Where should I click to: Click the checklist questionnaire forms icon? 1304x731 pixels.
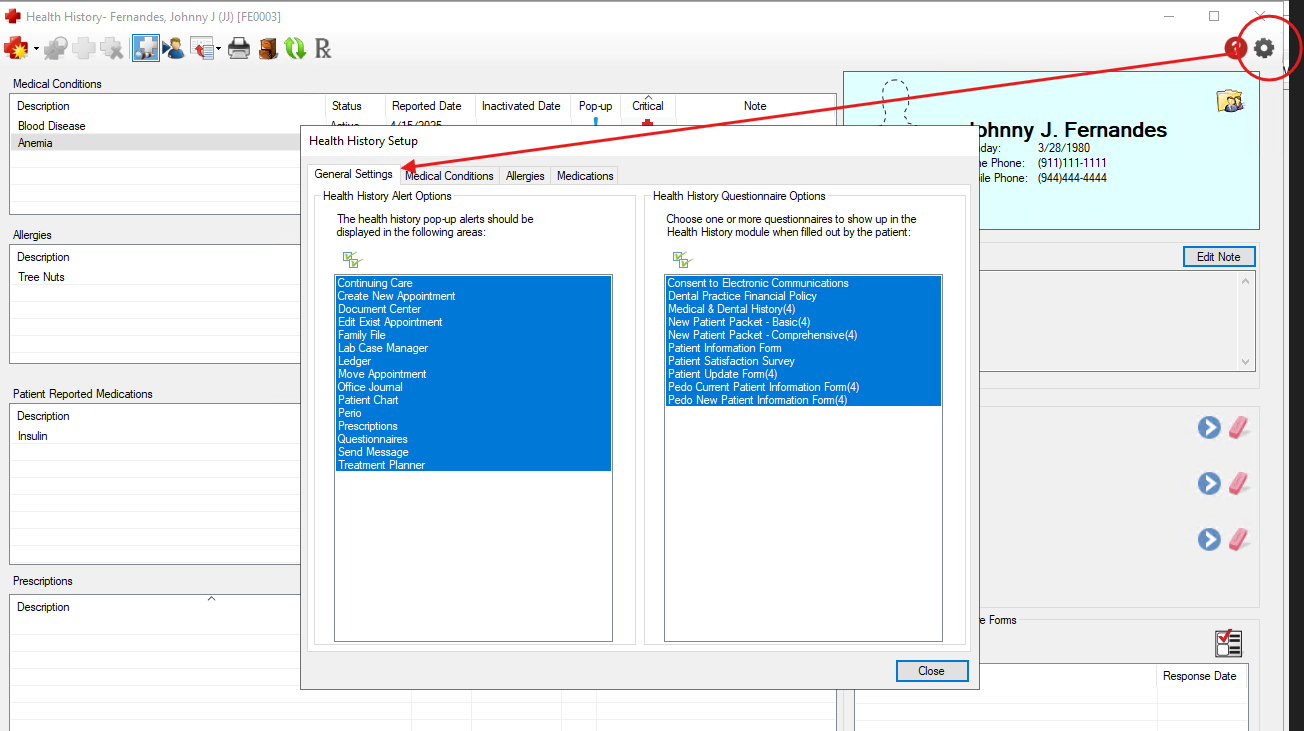pos(1228,643)
